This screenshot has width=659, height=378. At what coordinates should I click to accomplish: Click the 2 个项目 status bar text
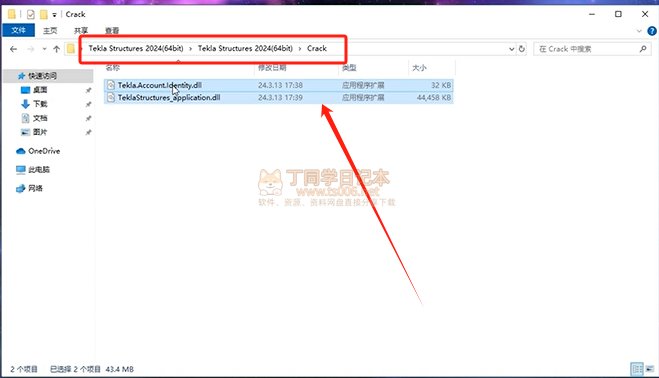click(24, 369)
